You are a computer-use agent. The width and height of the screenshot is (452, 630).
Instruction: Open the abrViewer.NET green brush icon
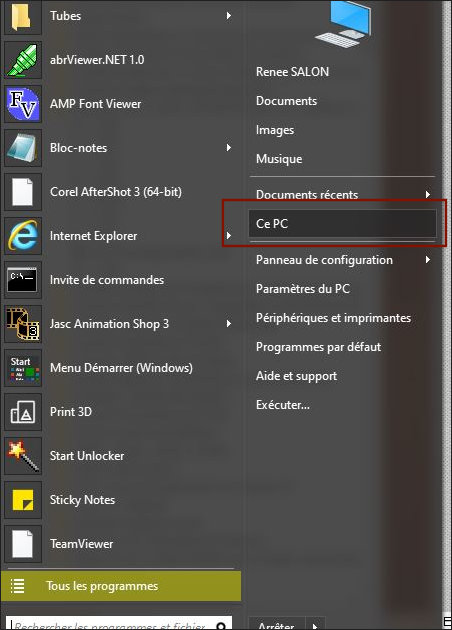(x=23, y=60)
